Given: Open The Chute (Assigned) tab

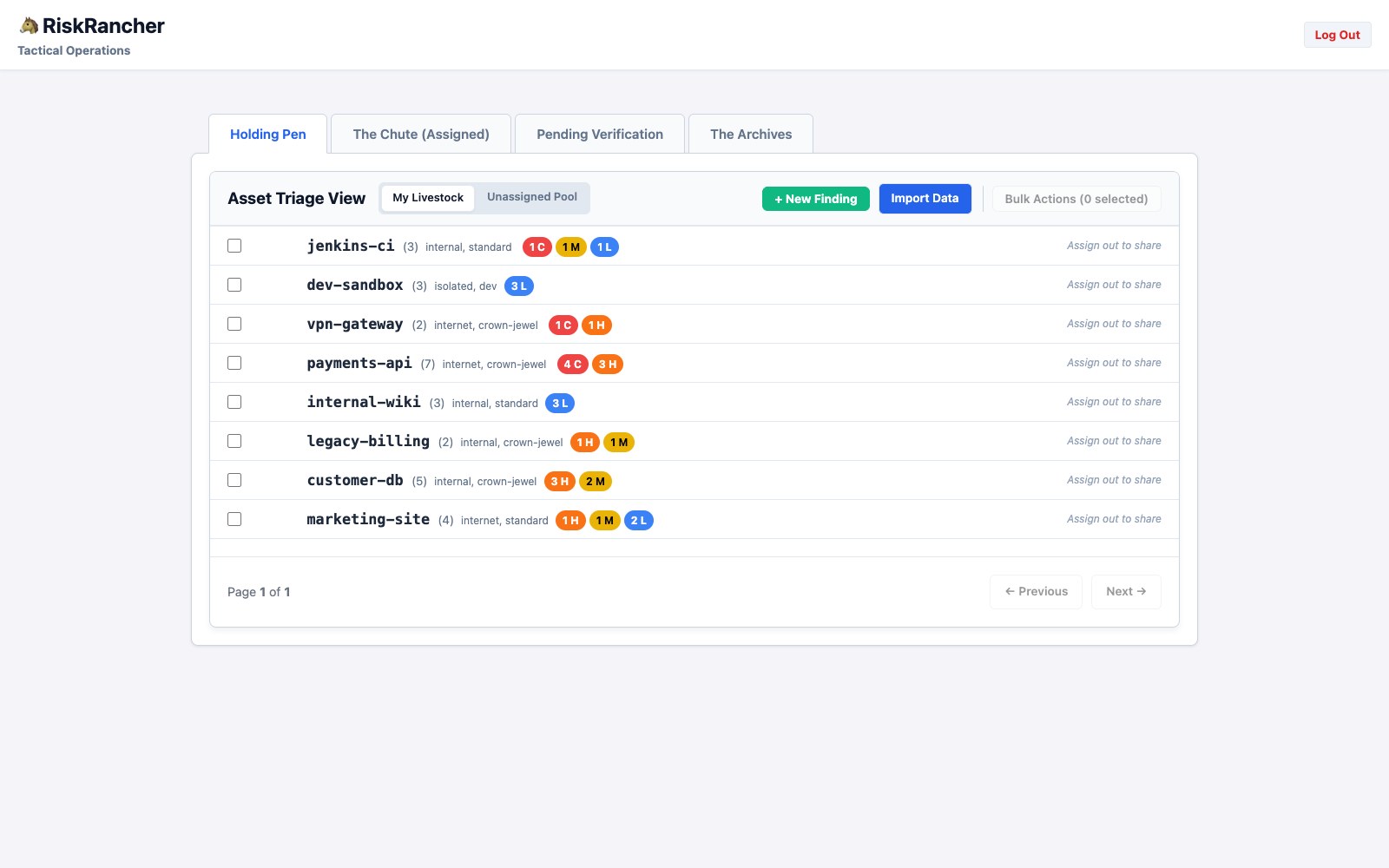Looking at the screenshot, I should [421, 134].
